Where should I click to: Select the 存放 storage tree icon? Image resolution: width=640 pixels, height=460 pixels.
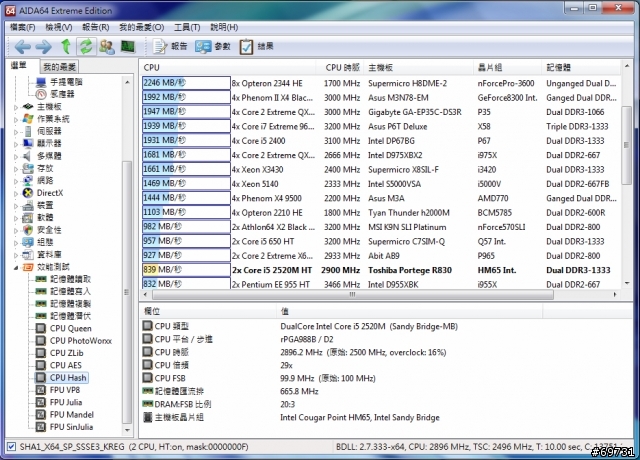click(x=28, y=168)
